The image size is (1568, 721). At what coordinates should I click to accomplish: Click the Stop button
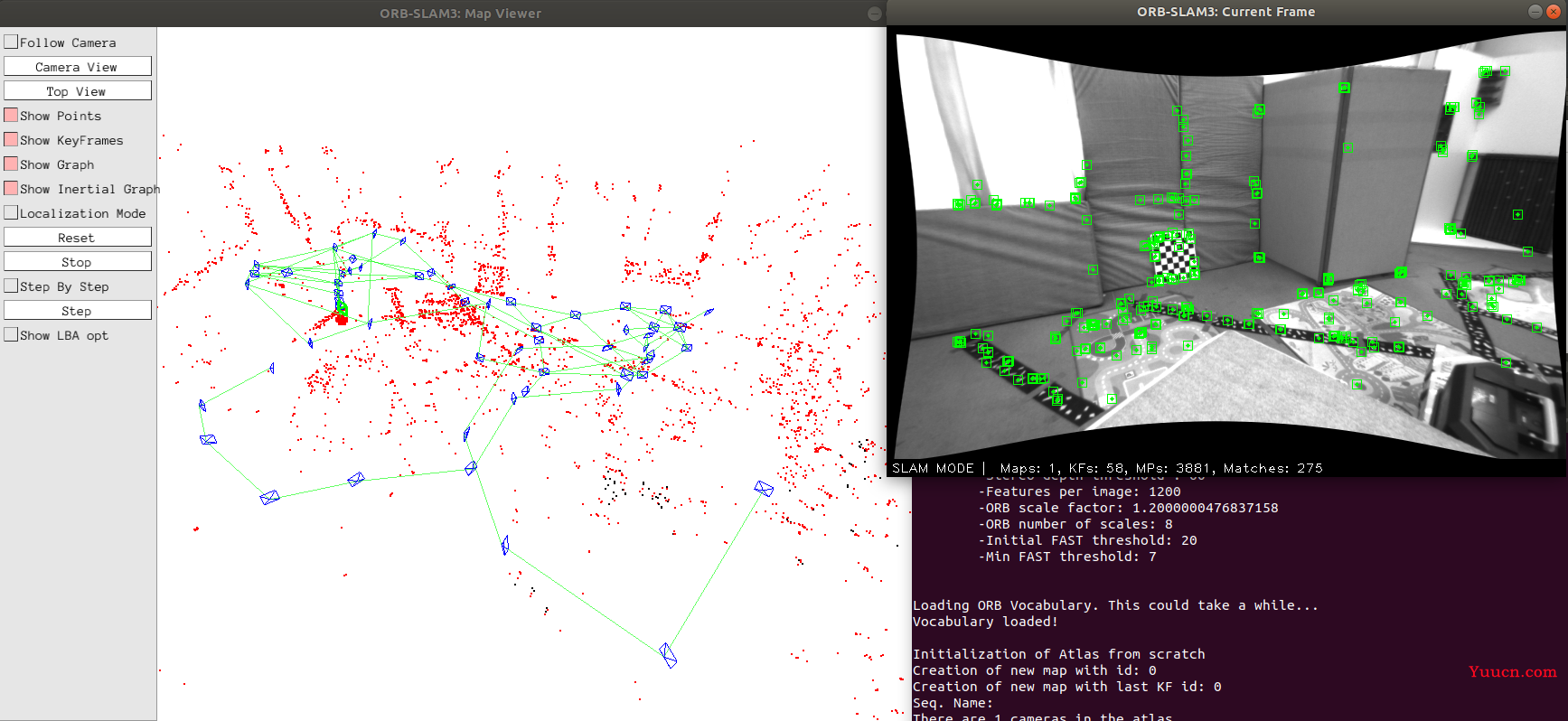(x=77, y=262)
